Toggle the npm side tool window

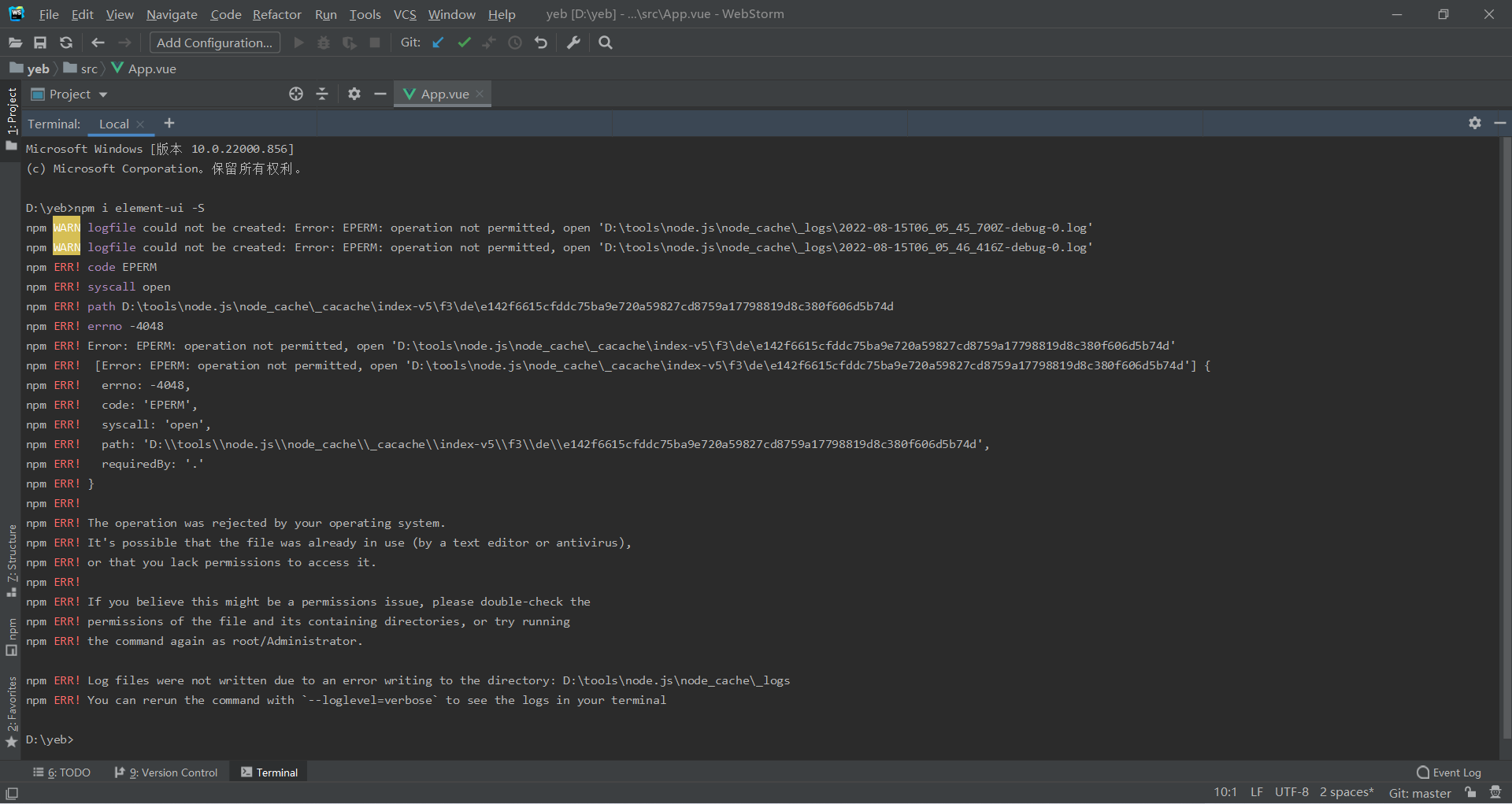pos(11,636)
